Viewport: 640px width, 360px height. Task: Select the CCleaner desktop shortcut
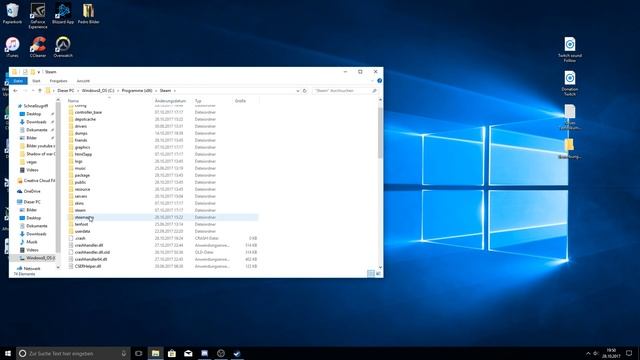click(x=38, y=47)
